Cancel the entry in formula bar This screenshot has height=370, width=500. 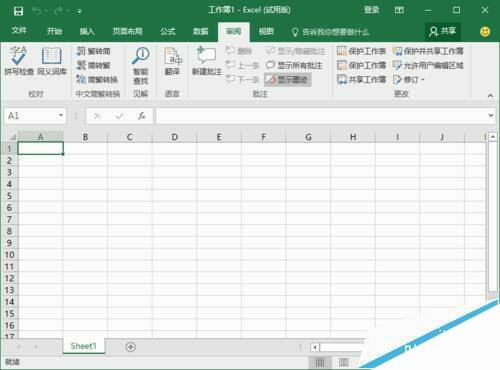(97, 116)
